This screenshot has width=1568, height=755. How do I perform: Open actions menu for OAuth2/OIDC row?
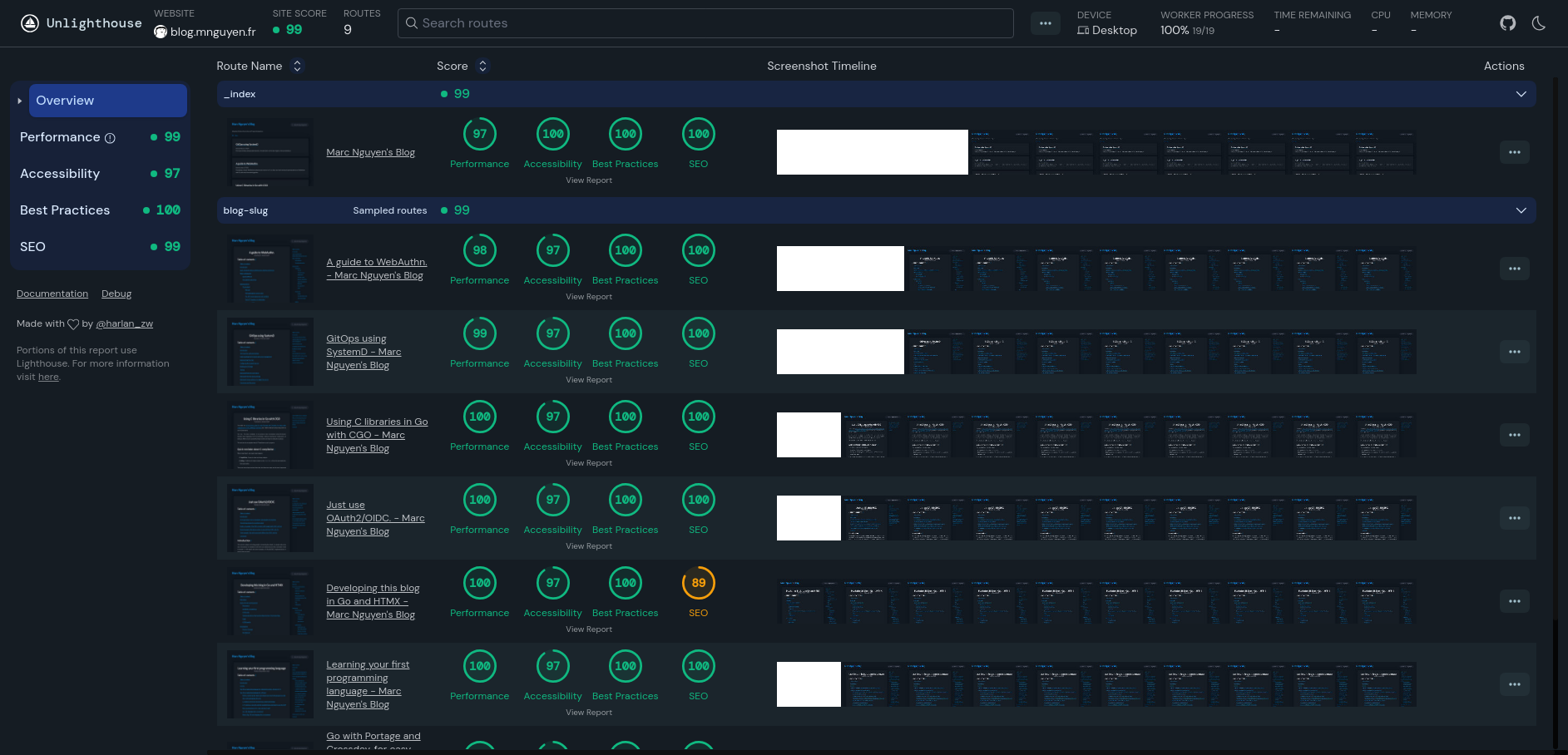pos(1514,518)
